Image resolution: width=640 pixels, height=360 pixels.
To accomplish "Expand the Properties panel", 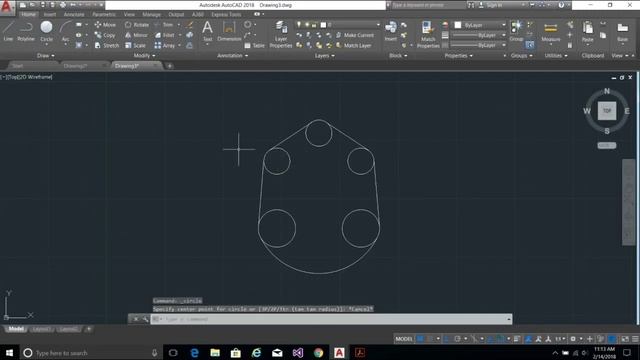I will coord(458,56).
